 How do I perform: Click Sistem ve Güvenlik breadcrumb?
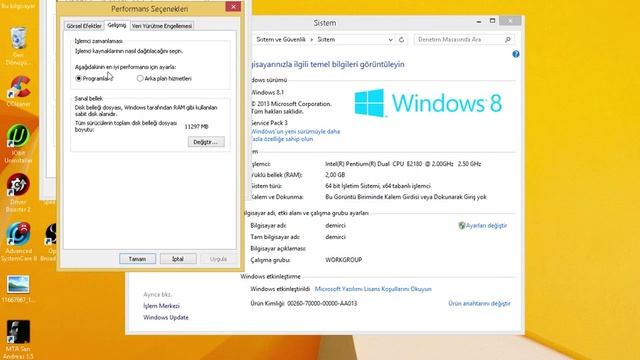(281, 40)
